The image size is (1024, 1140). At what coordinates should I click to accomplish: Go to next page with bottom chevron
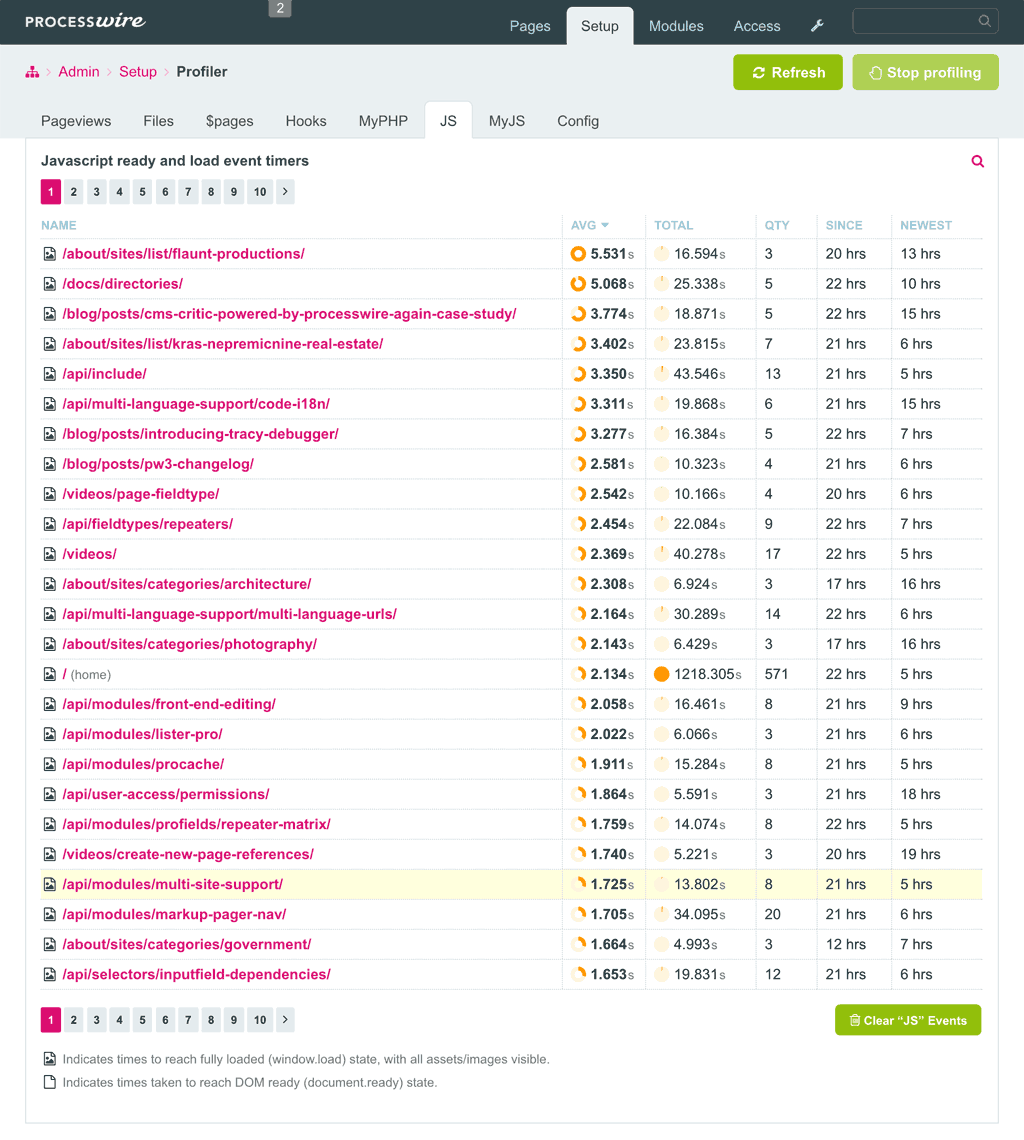(x=285, y=1020)
